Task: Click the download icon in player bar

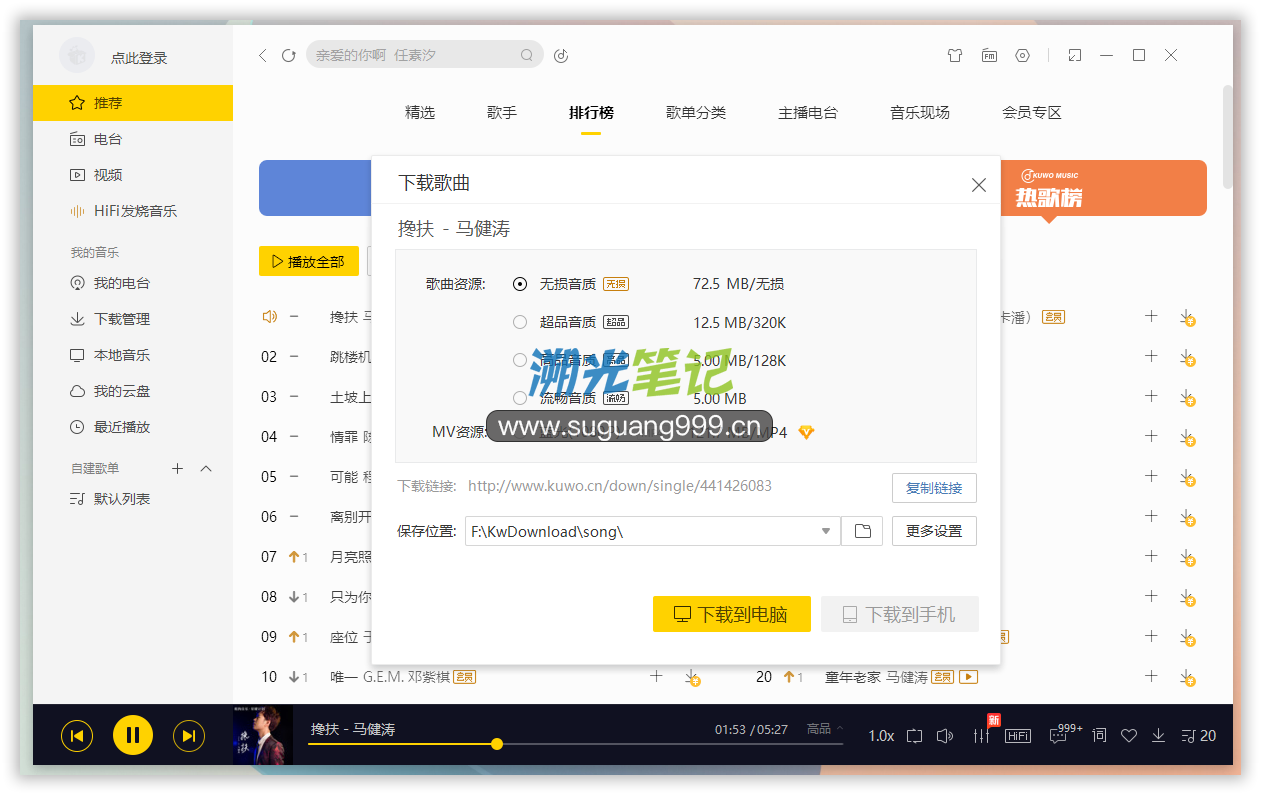Action: pyautogui.click(x=1159, y=736)
